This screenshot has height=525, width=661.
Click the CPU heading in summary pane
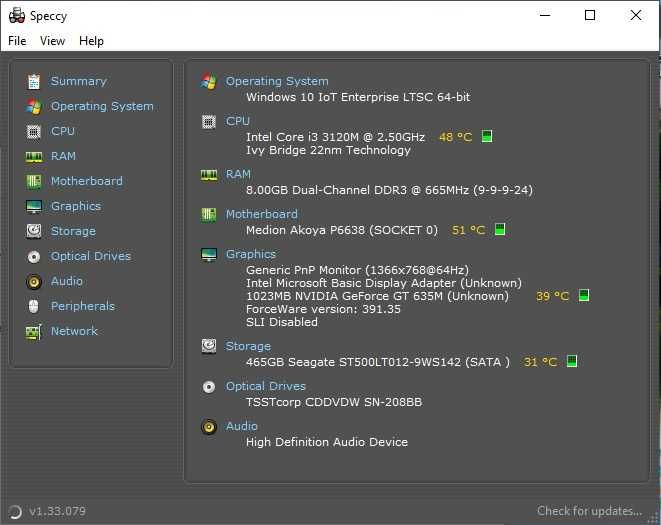pos(238,121)
